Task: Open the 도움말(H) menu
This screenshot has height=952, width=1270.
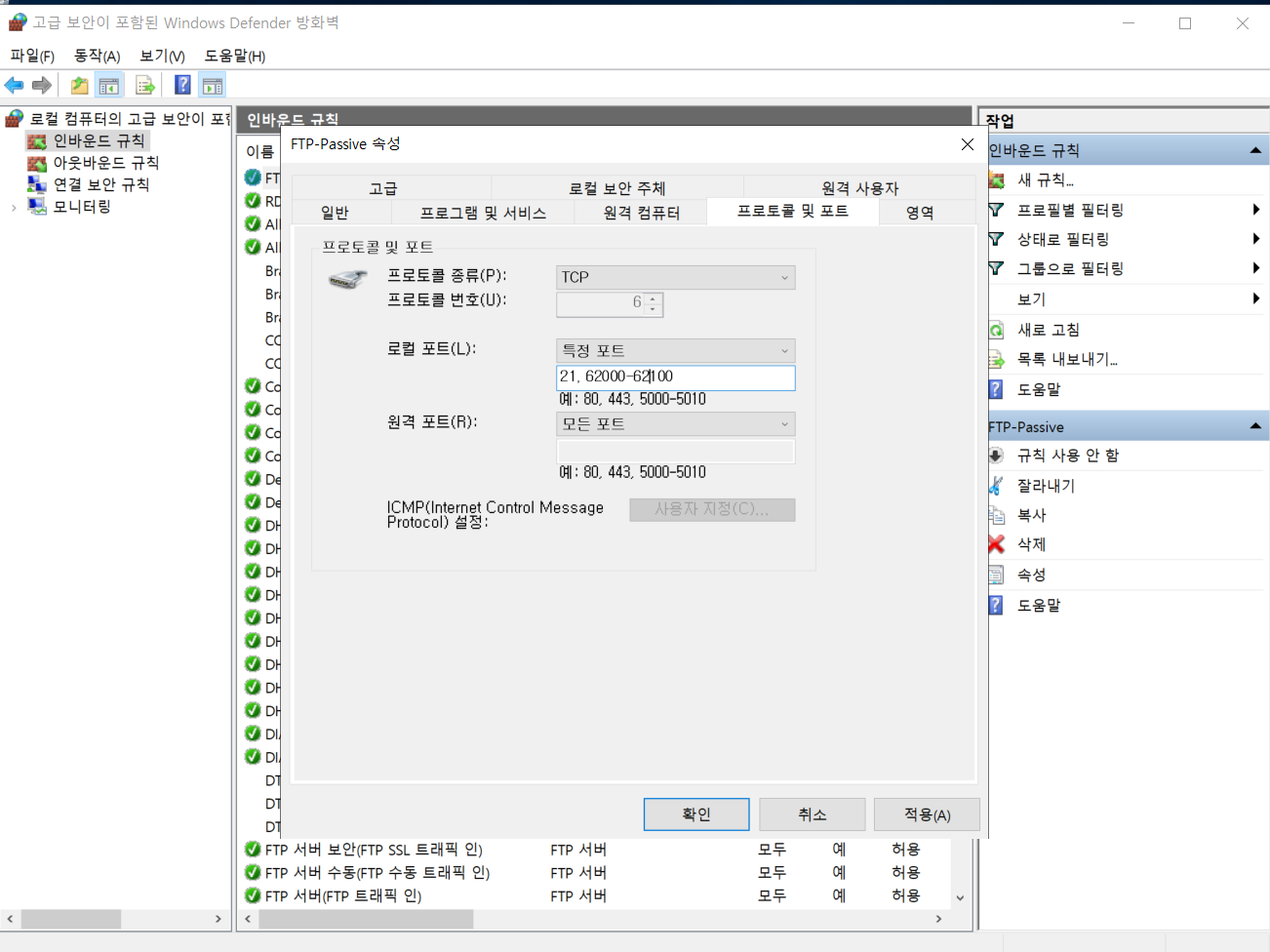Action: pos(235,56)
